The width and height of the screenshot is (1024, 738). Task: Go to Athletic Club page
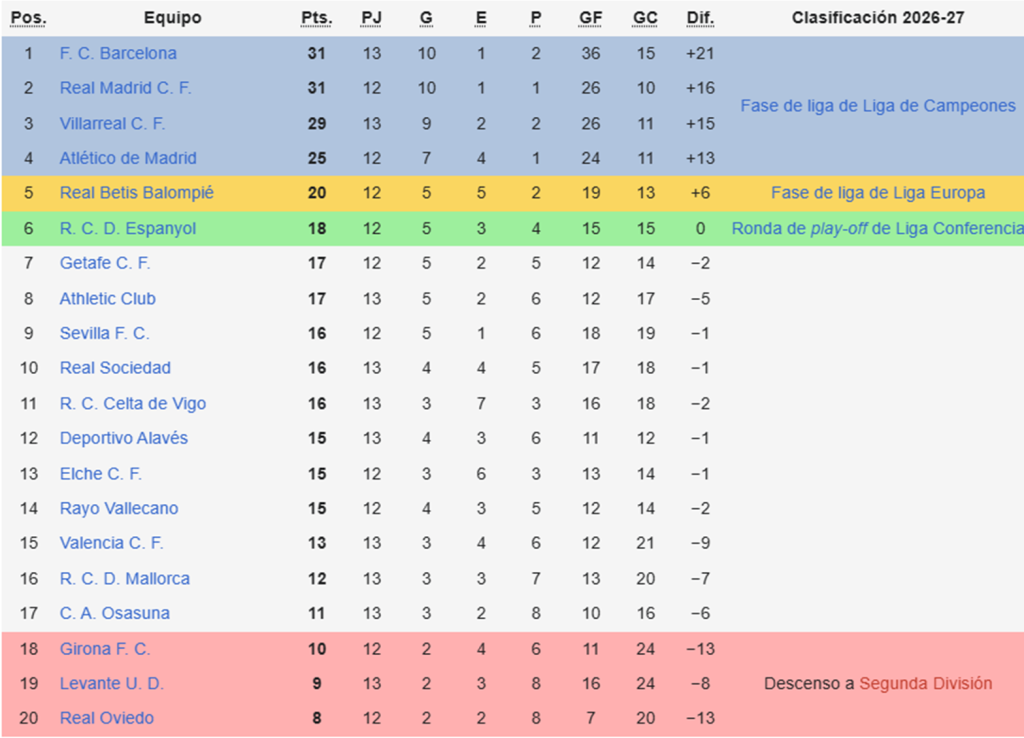click(107, 298)
